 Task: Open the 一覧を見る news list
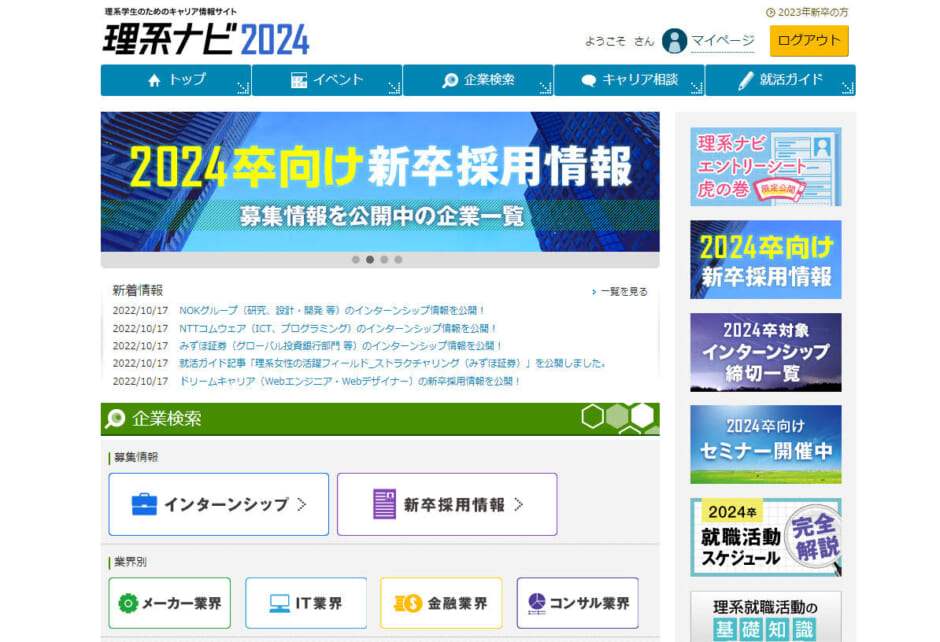pos(622,290)
